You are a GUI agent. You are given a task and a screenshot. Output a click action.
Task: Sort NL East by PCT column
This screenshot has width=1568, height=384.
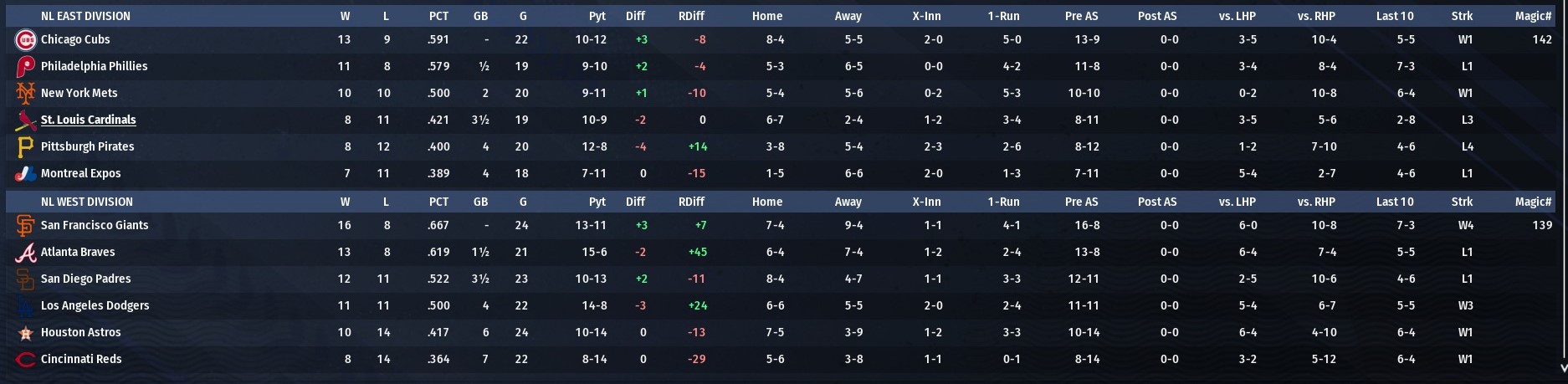[x=438, y=16]
